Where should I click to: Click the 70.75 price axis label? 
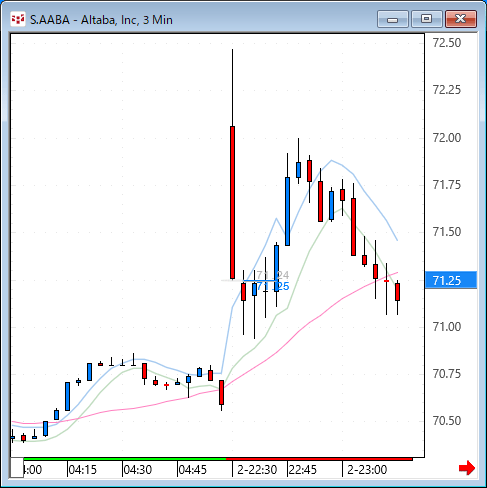pyautogui.click(x=447, y=374)
